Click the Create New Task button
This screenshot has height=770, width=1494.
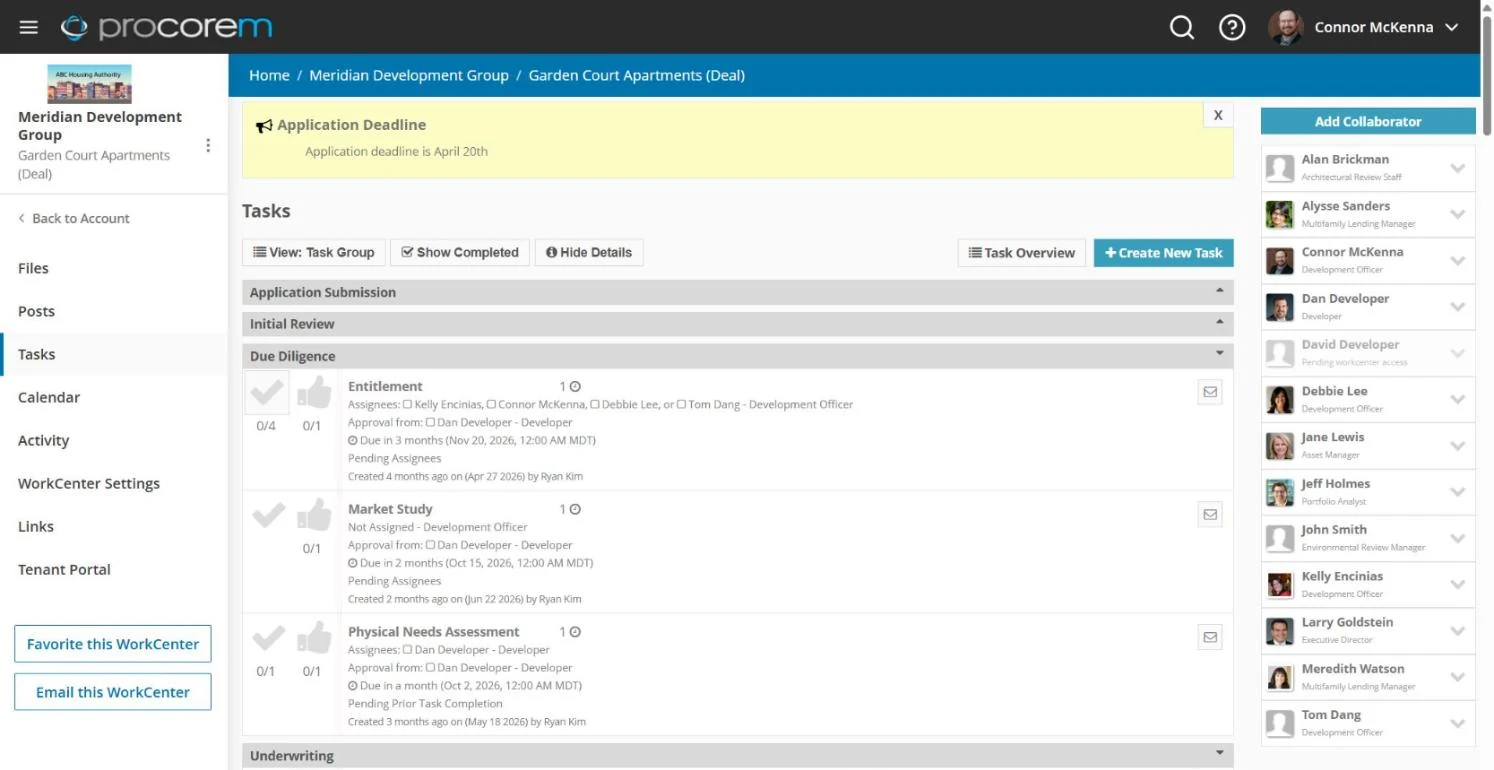[1164, 253]
